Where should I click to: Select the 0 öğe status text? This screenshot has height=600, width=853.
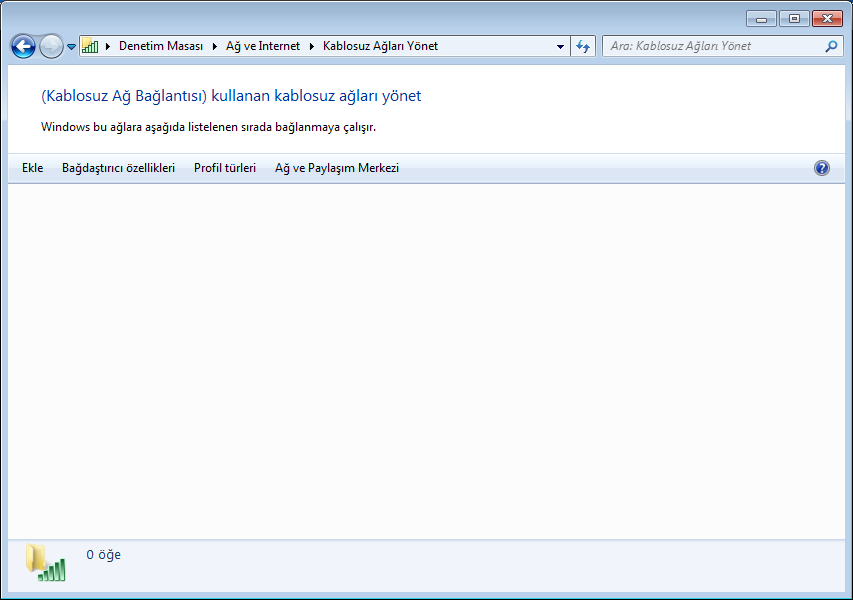point(103,555)
